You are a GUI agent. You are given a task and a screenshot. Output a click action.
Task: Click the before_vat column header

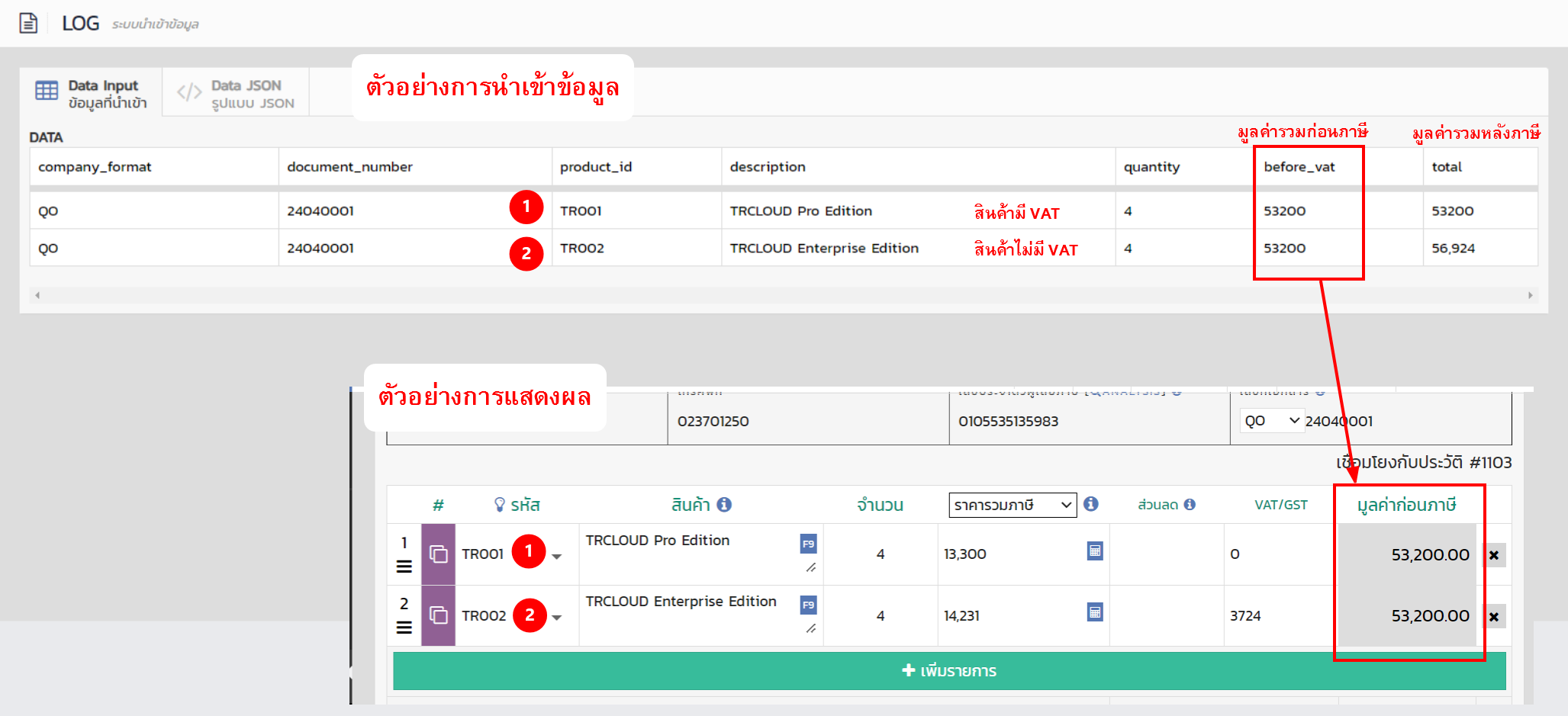click(x=1338, y=167)
